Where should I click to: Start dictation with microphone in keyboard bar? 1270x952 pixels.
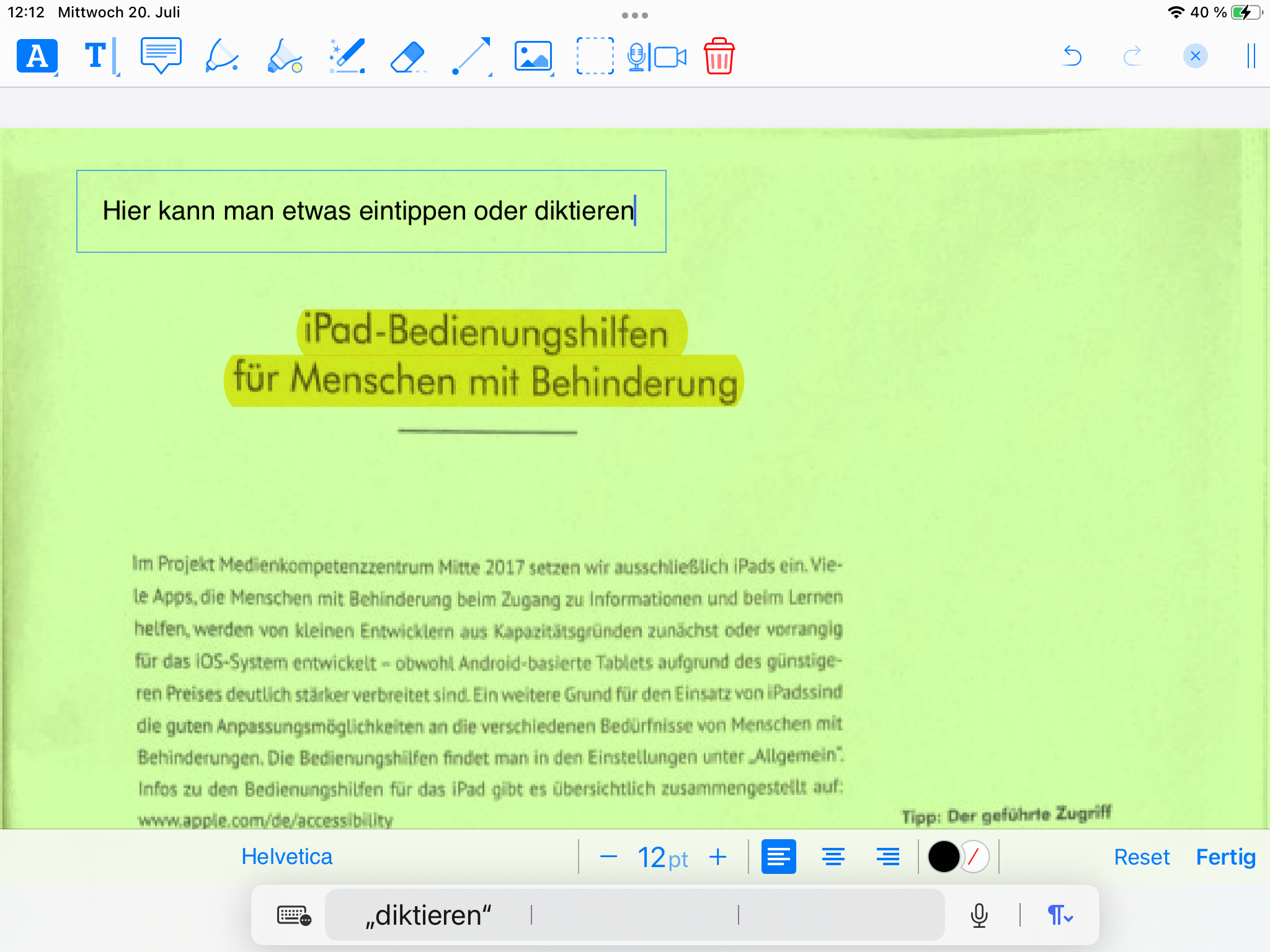point(979,915)
